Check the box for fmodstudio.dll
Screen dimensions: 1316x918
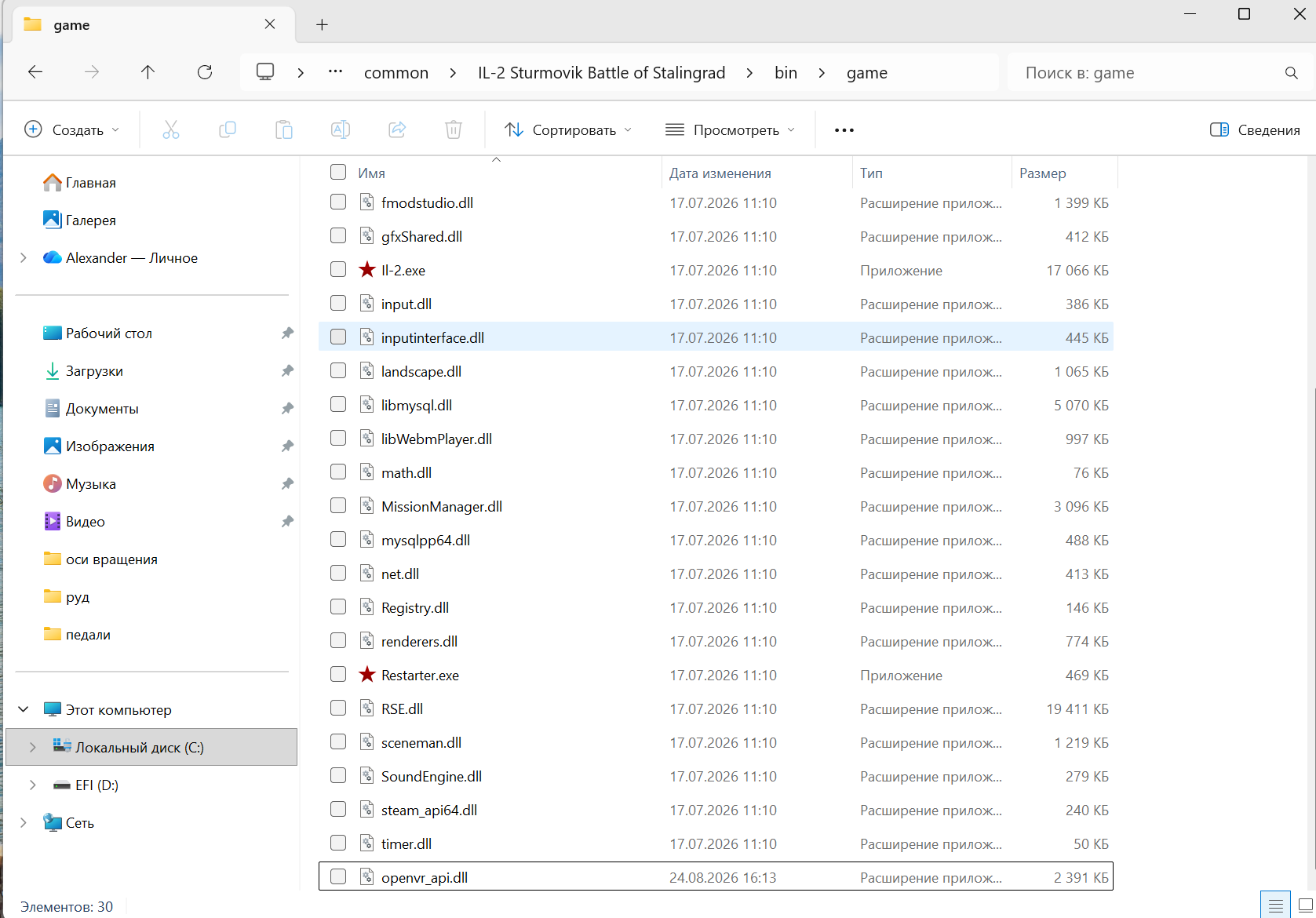pyautogui.click(x=338, y=202)
